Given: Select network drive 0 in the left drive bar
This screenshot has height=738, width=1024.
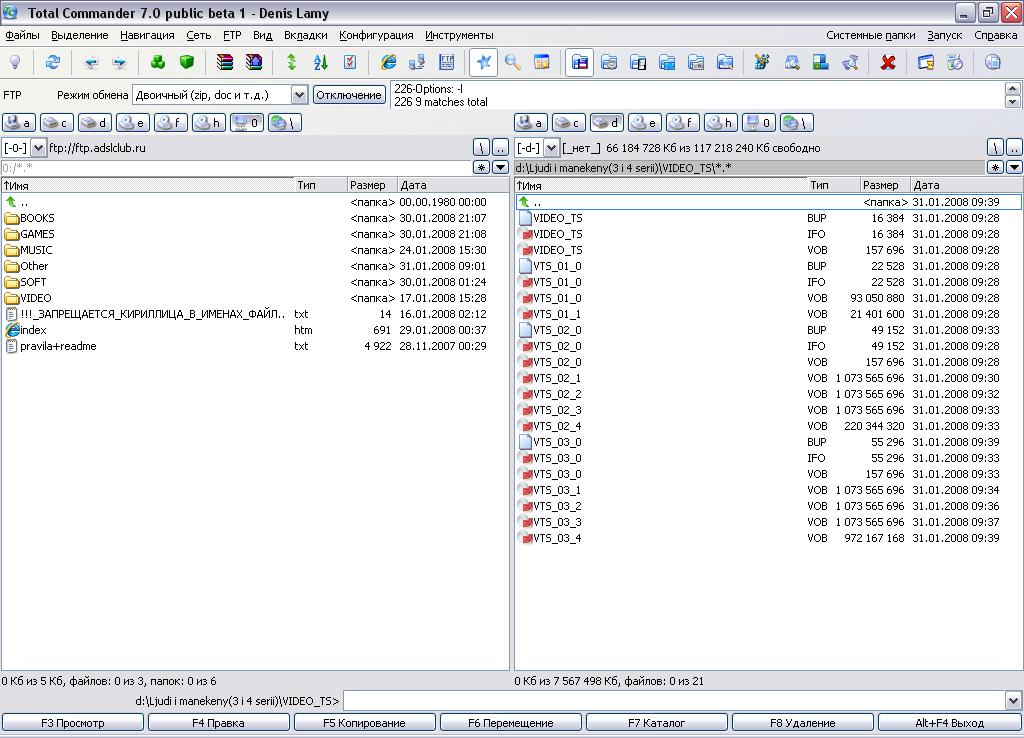Looking at the screenshot, I should (x=247, y=123).
